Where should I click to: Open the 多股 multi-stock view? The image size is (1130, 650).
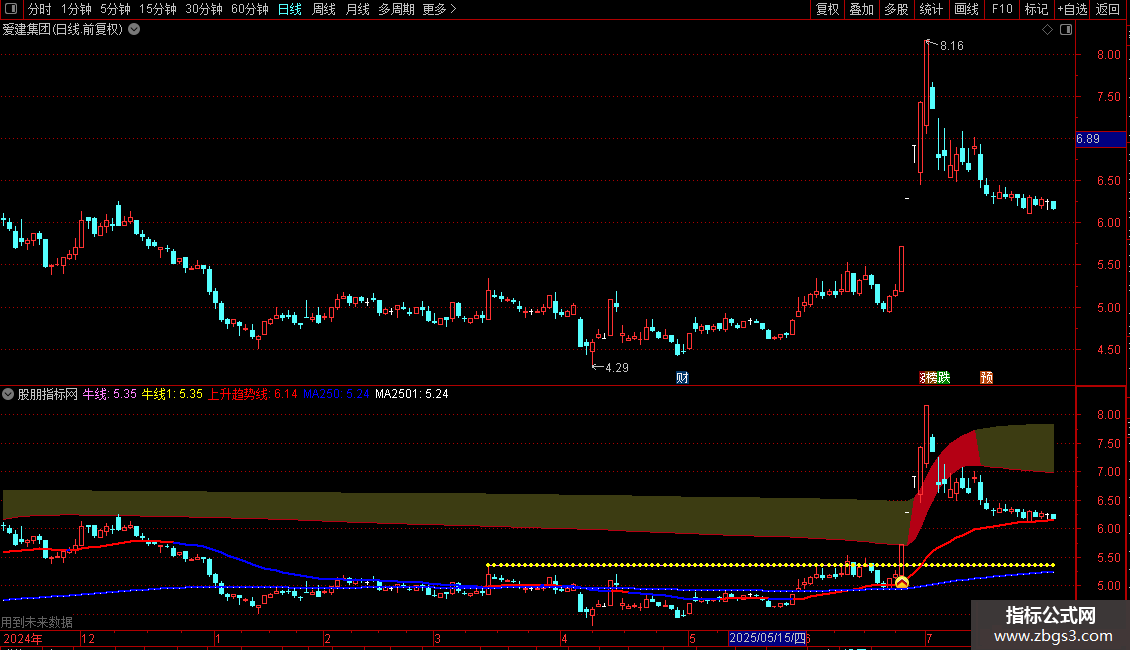pos(896,9)
